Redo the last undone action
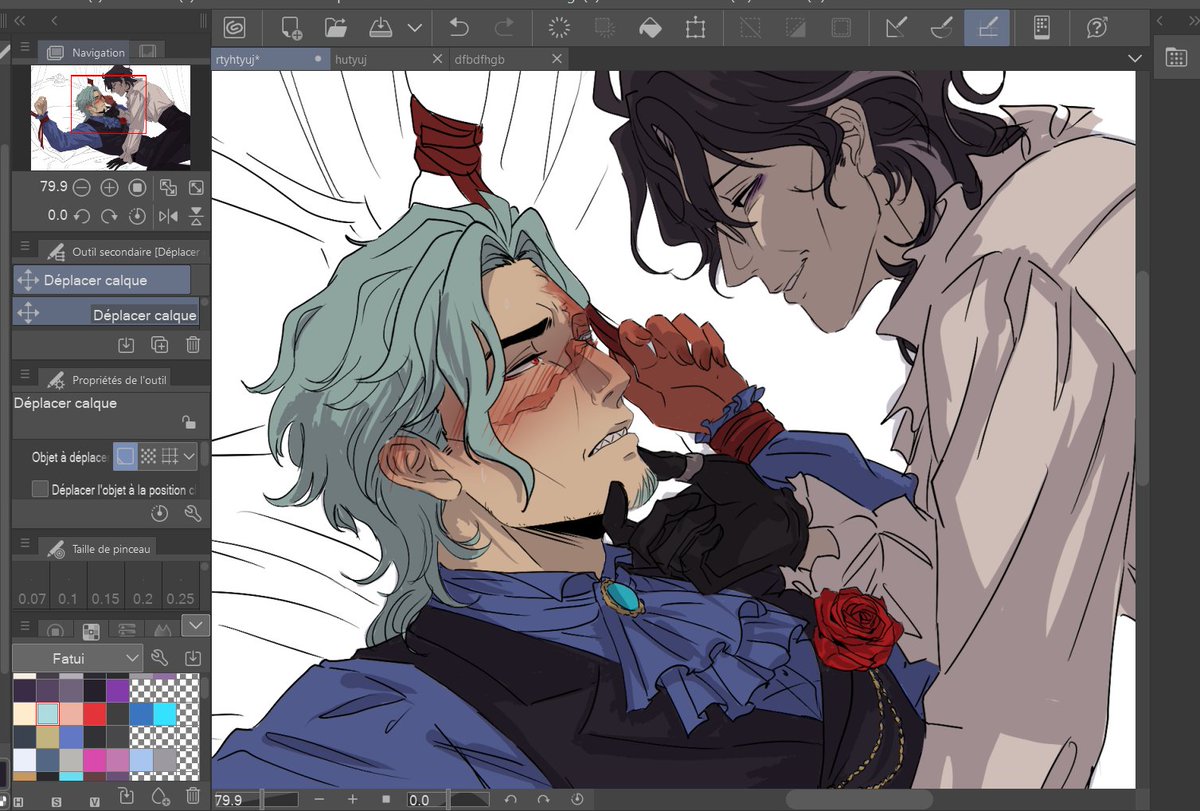Viewport: 1200px width, 811px height. coord(505,27)
